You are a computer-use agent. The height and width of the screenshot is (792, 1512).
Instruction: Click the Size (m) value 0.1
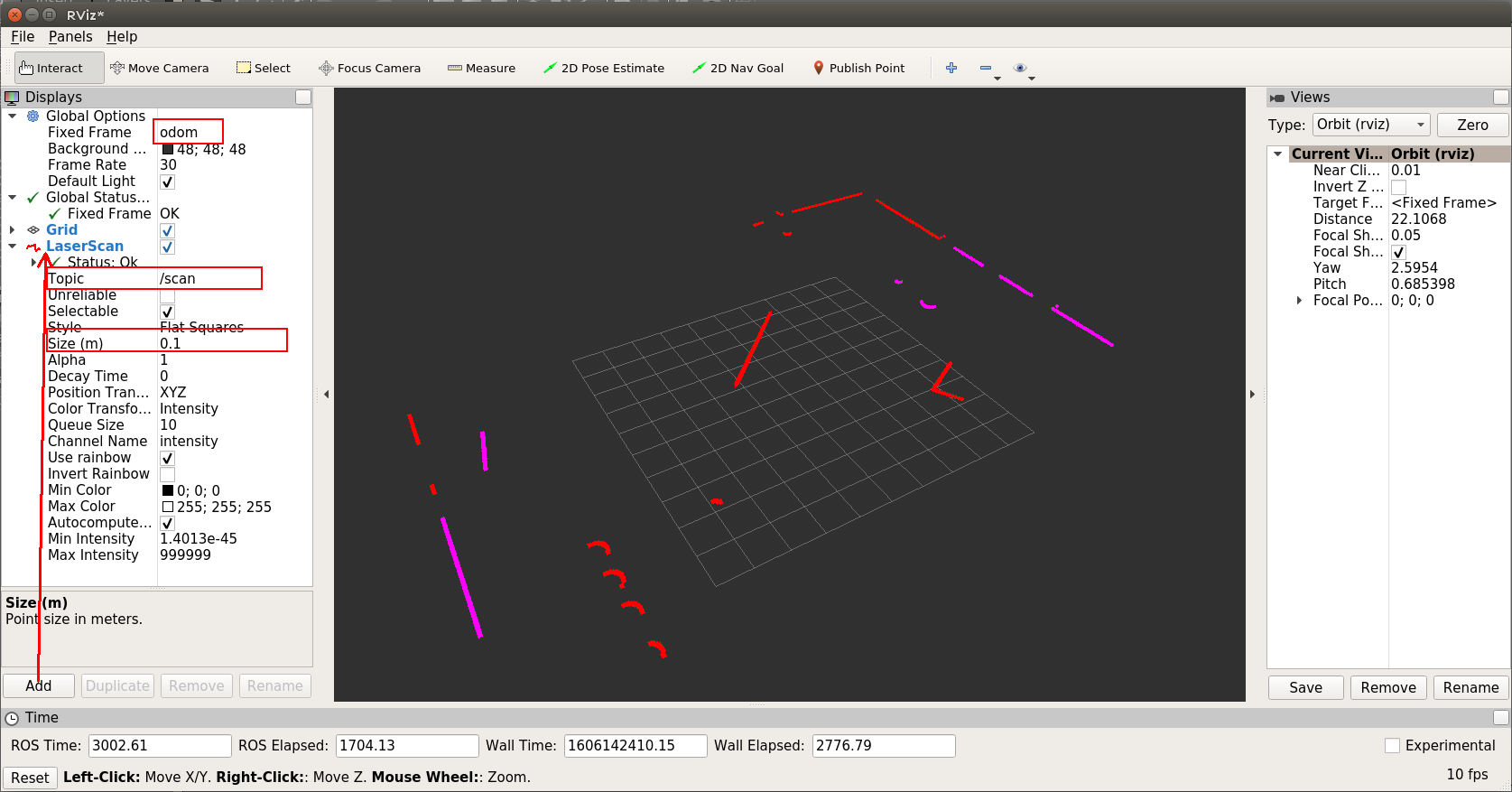coord(170,343)
